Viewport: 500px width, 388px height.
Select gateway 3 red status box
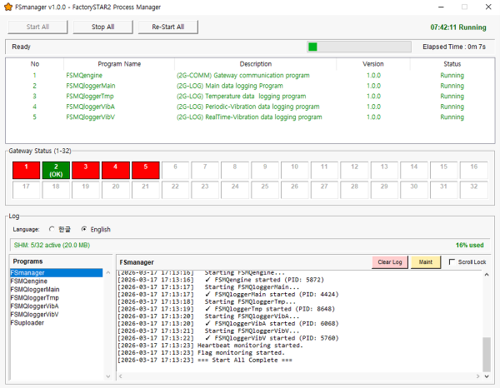[x=86, y=170]
